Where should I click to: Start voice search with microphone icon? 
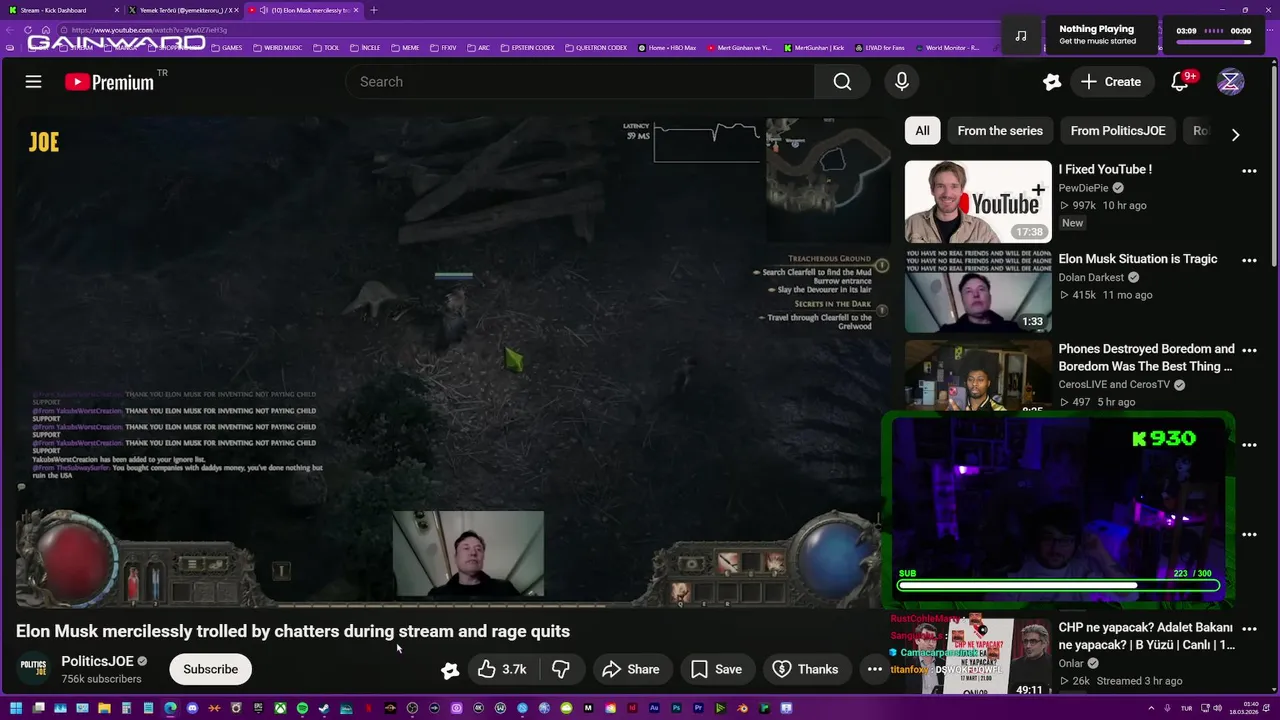click(902, 82)
